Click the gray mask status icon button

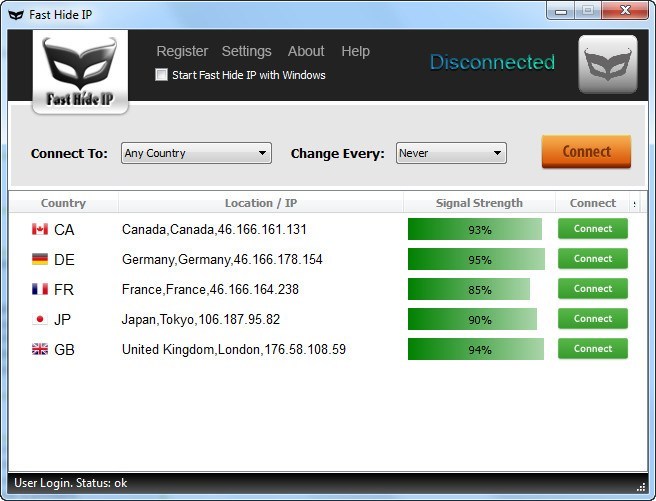(608, 64)
